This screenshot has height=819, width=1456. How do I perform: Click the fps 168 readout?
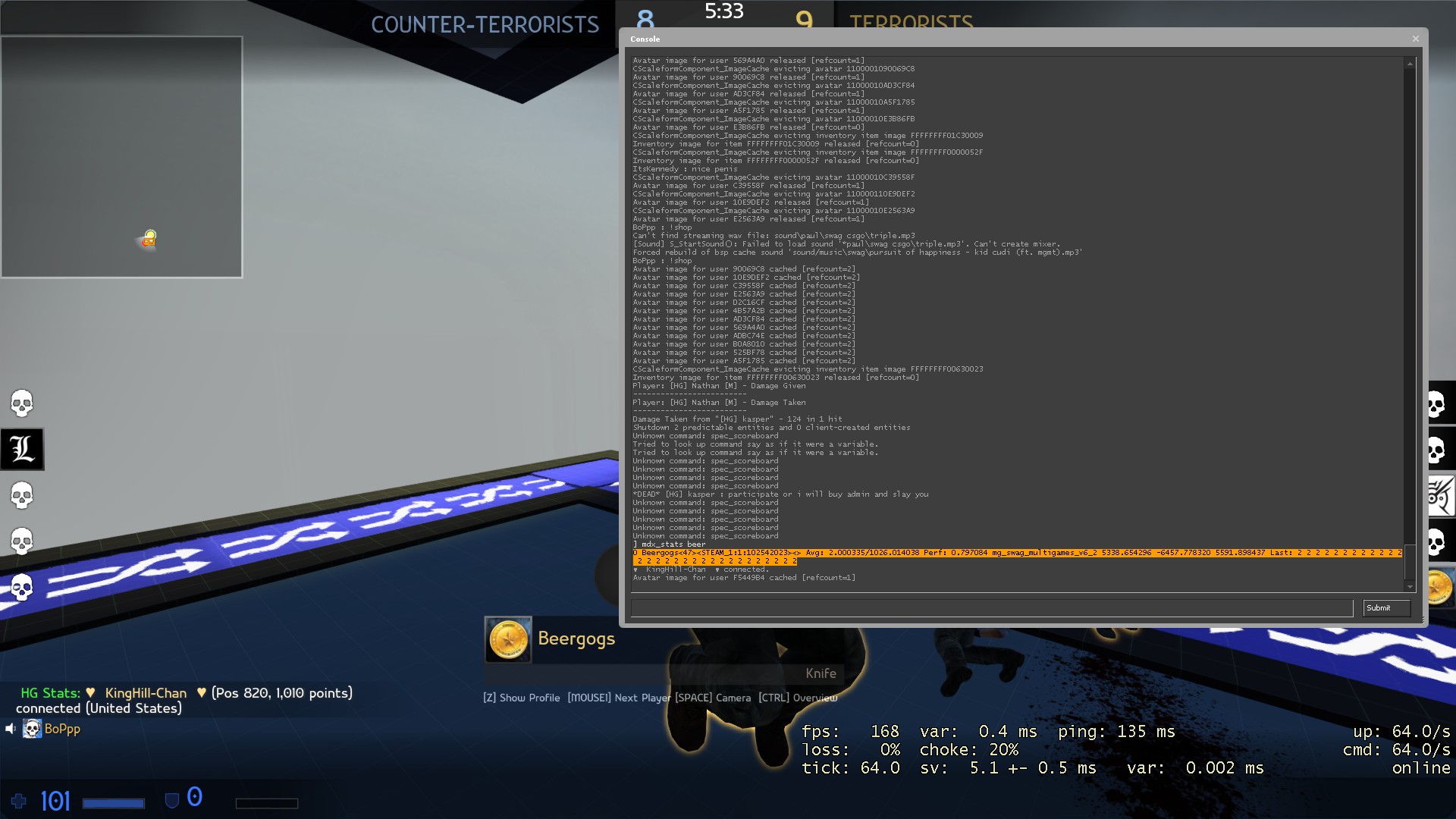click(851, 732)
